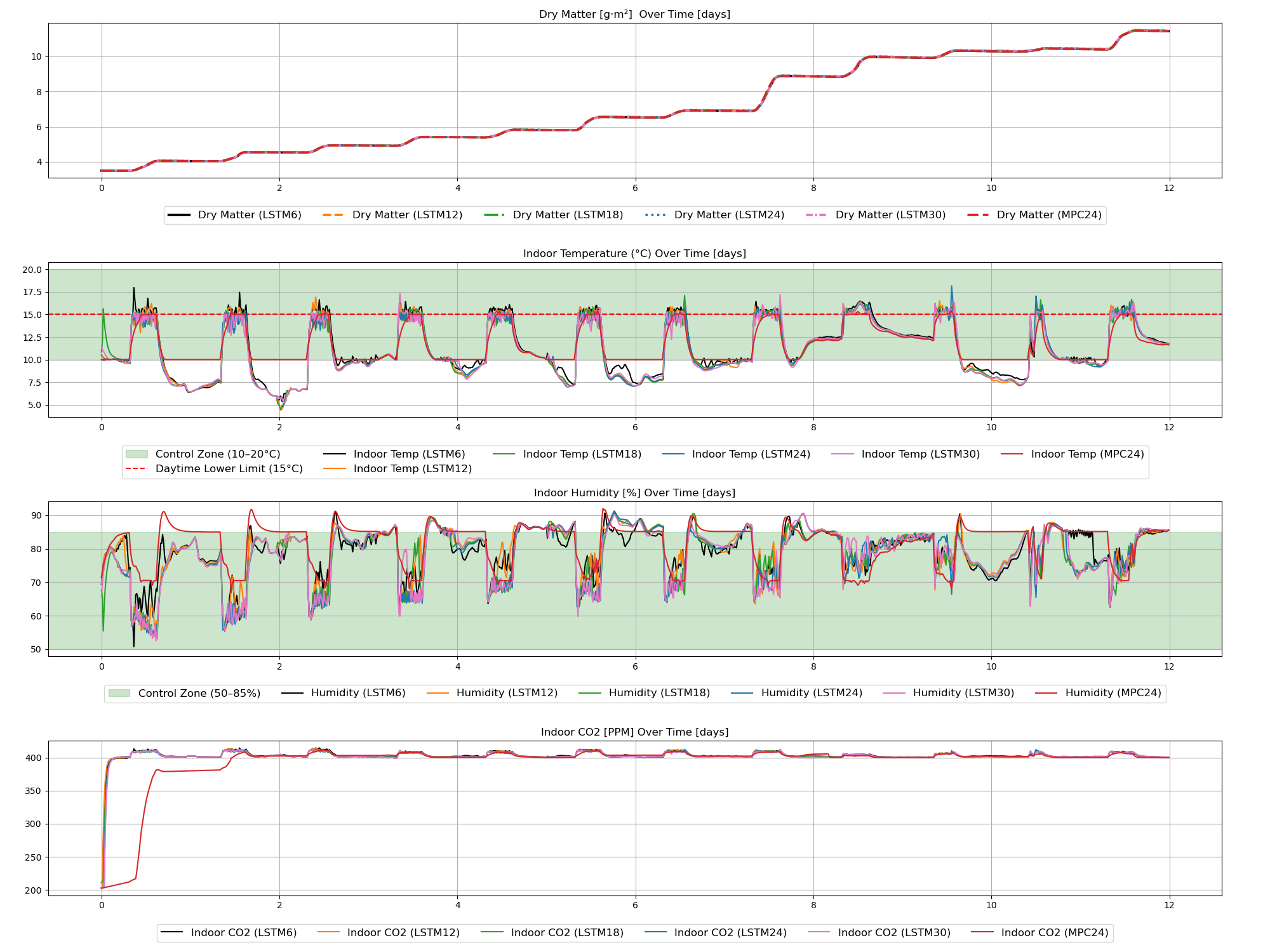The image size is (1270, 952).
Task: Click the Dry Matter (MPC24) legend label
Action: [x=1048, y=215]
